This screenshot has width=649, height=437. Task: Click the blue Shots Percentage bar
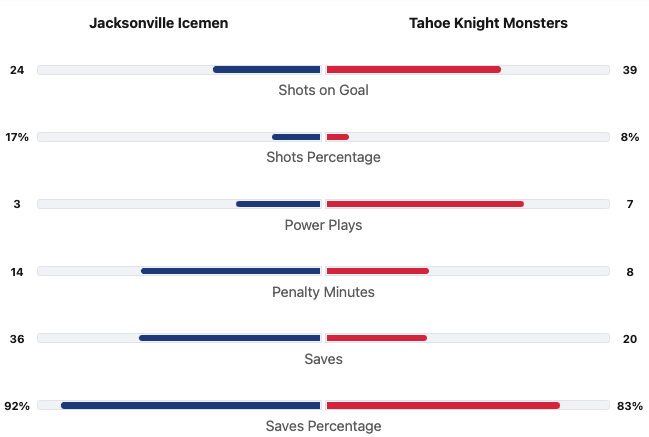[296, 137]
